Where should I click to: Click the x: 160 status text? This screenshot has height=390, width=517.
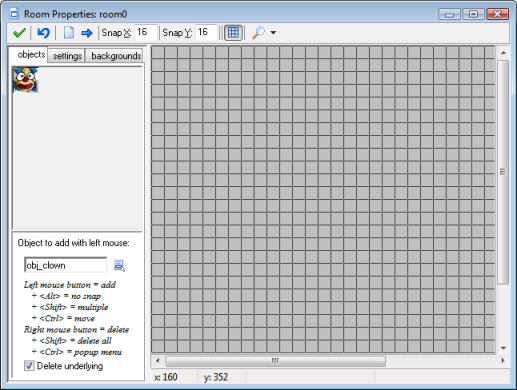(x=166, y=377)
